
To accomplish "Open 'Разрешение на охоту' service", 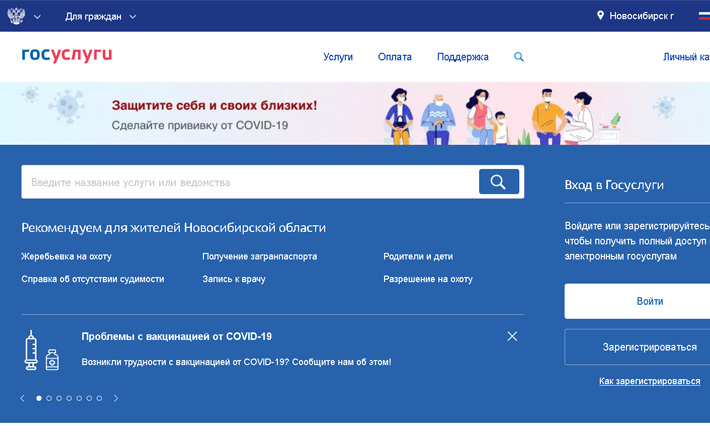I will click(428, 279).
